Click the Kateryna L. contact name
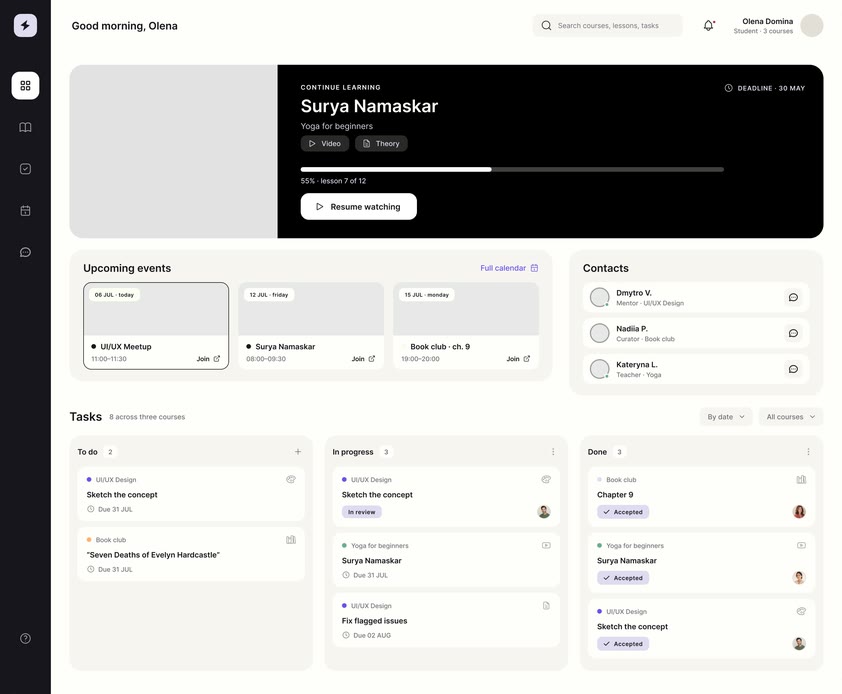The height and width of the screenshot is (694, 842). point(637,364)
